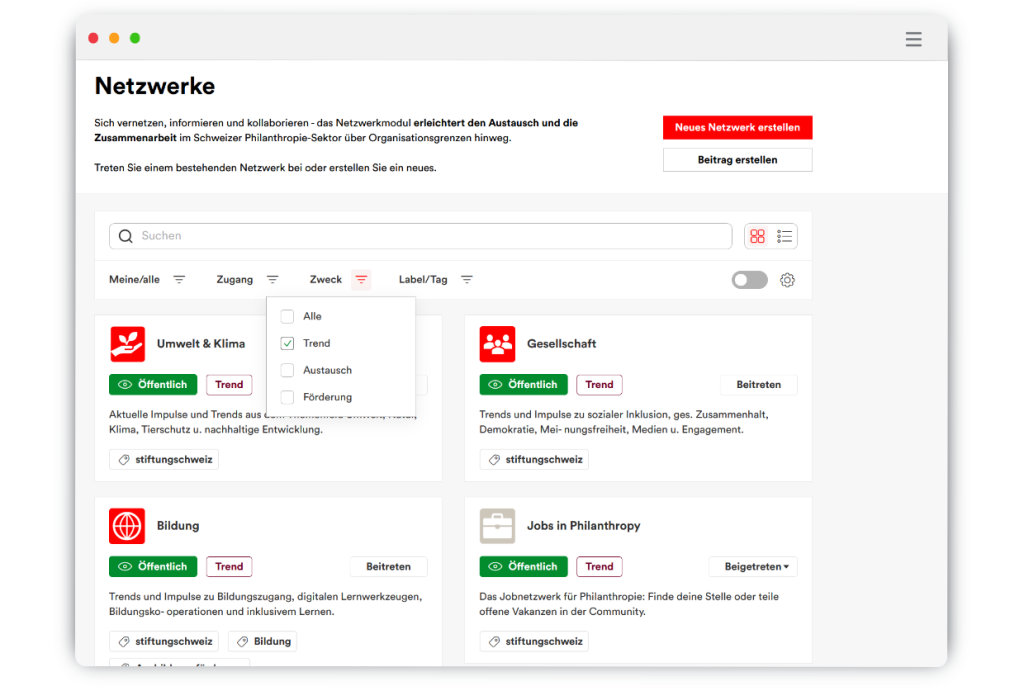The height and width of the screenshot is (691, 1024).
Task: Select Förderung in the Zweck menu
Action: (327, 397)
